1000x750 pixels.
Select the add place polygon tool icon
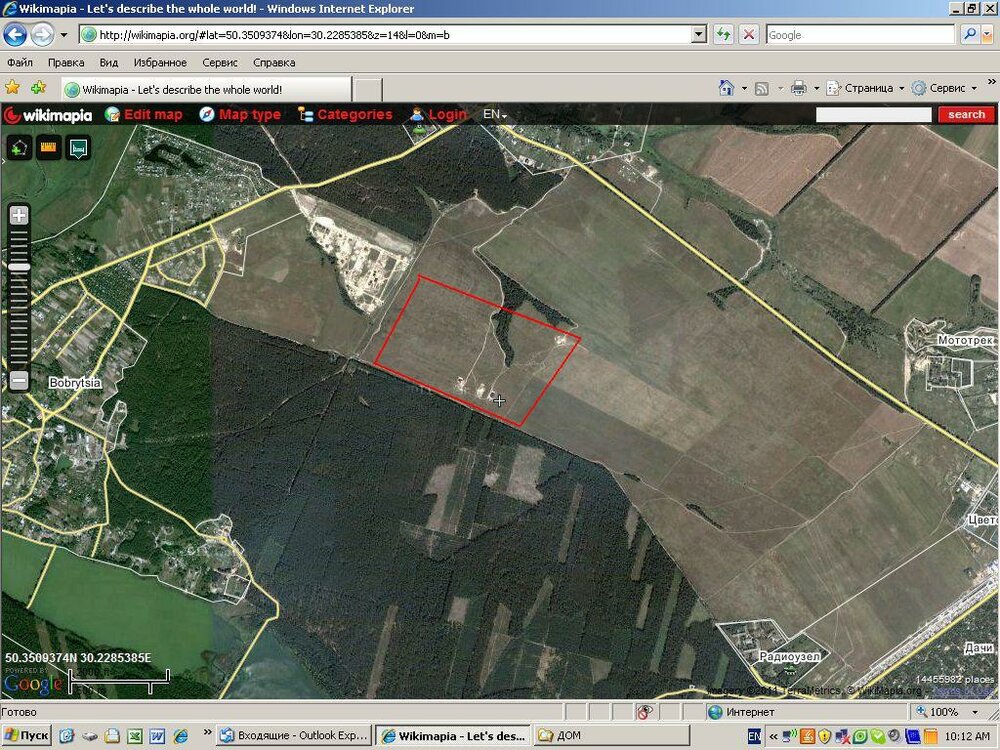18,147
